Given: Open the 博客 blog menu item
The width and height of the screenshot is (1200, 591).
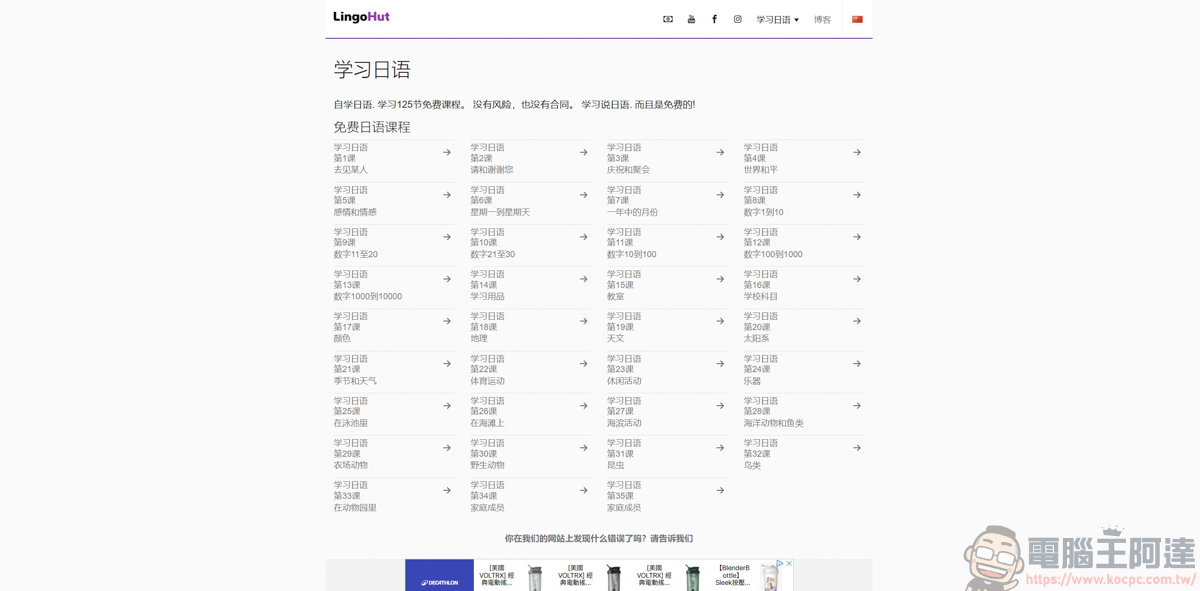Looking at the screenshot, I should click(x=822, y=20).
